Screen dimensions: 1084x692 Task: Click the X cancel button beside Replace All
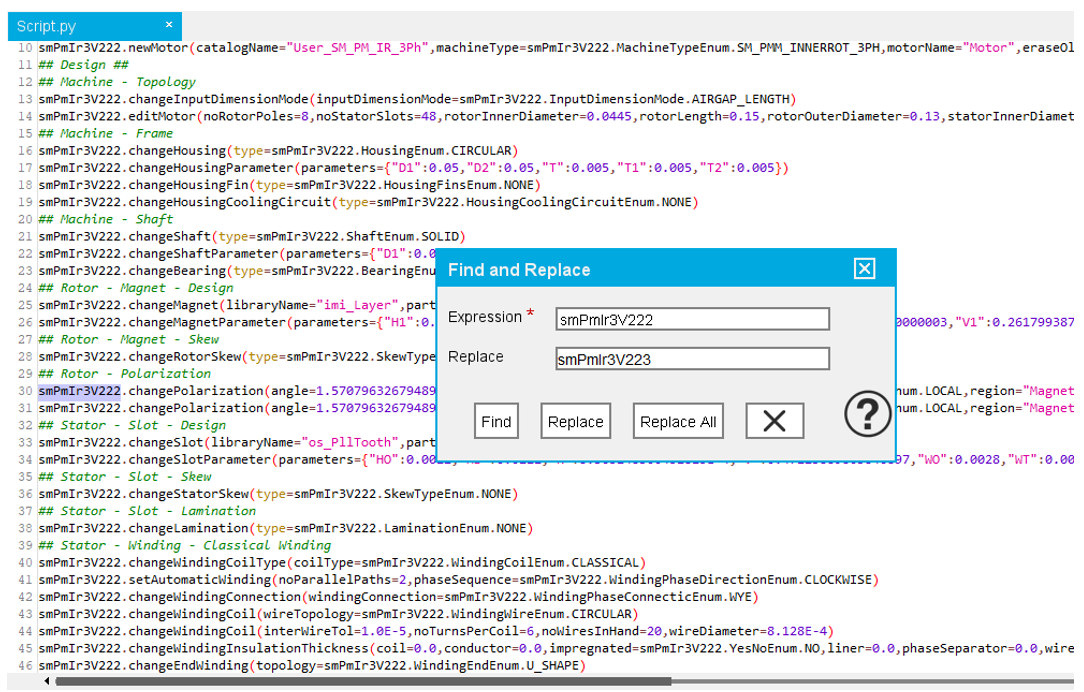click(774, 421)
